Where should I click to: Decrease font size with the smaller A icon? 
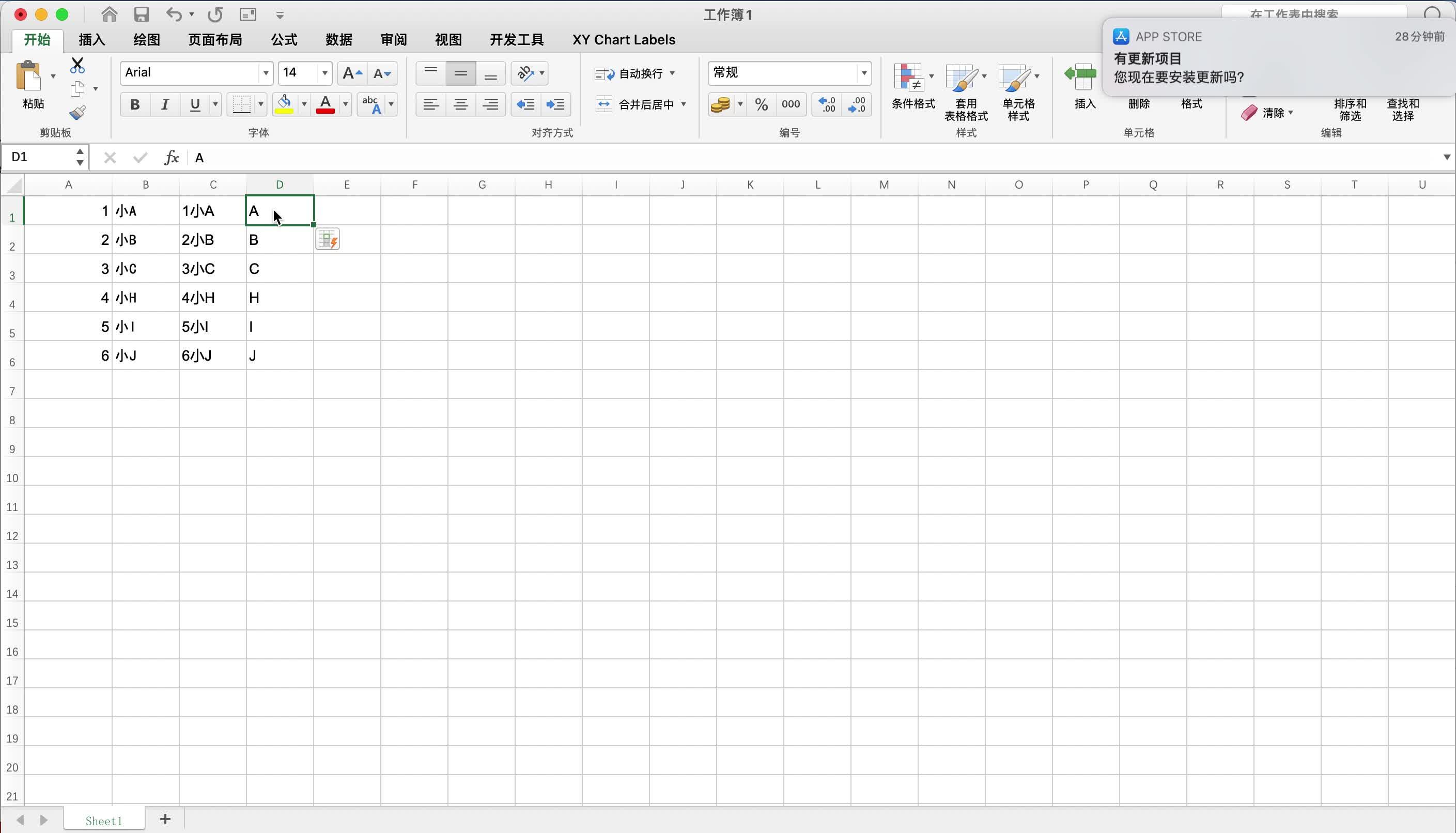click(381, 73)
